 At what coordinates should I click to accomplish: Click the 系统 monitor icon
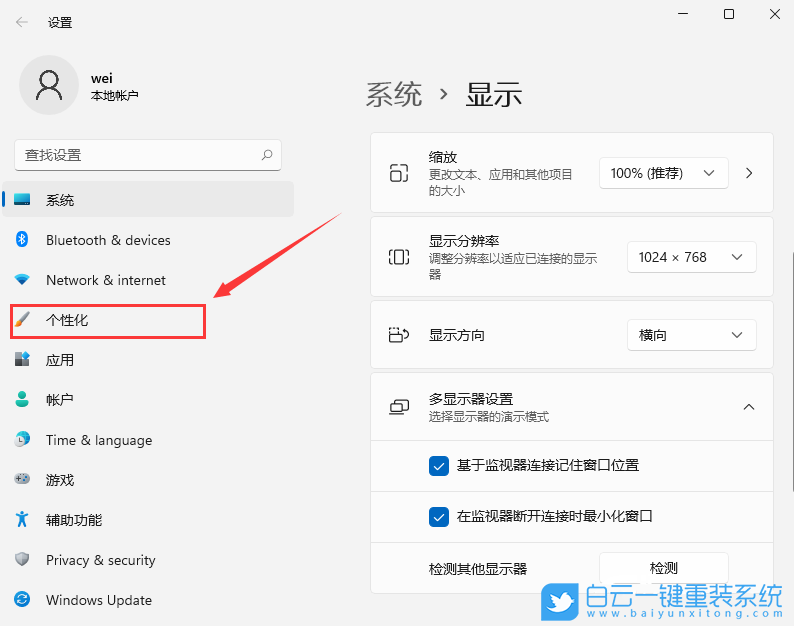point(22,200)
